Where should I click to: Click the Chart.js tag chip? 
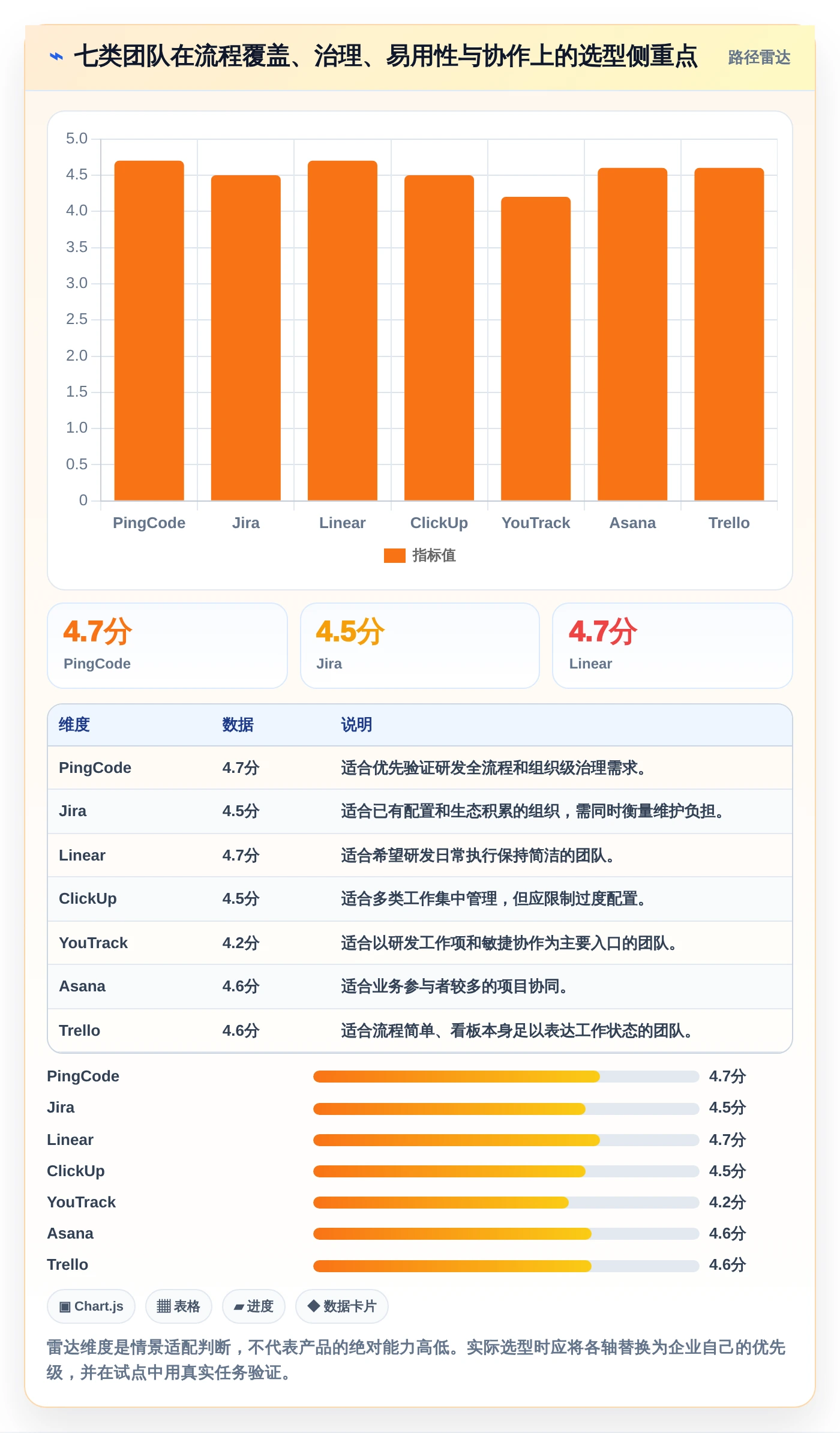coord(91,1306)
